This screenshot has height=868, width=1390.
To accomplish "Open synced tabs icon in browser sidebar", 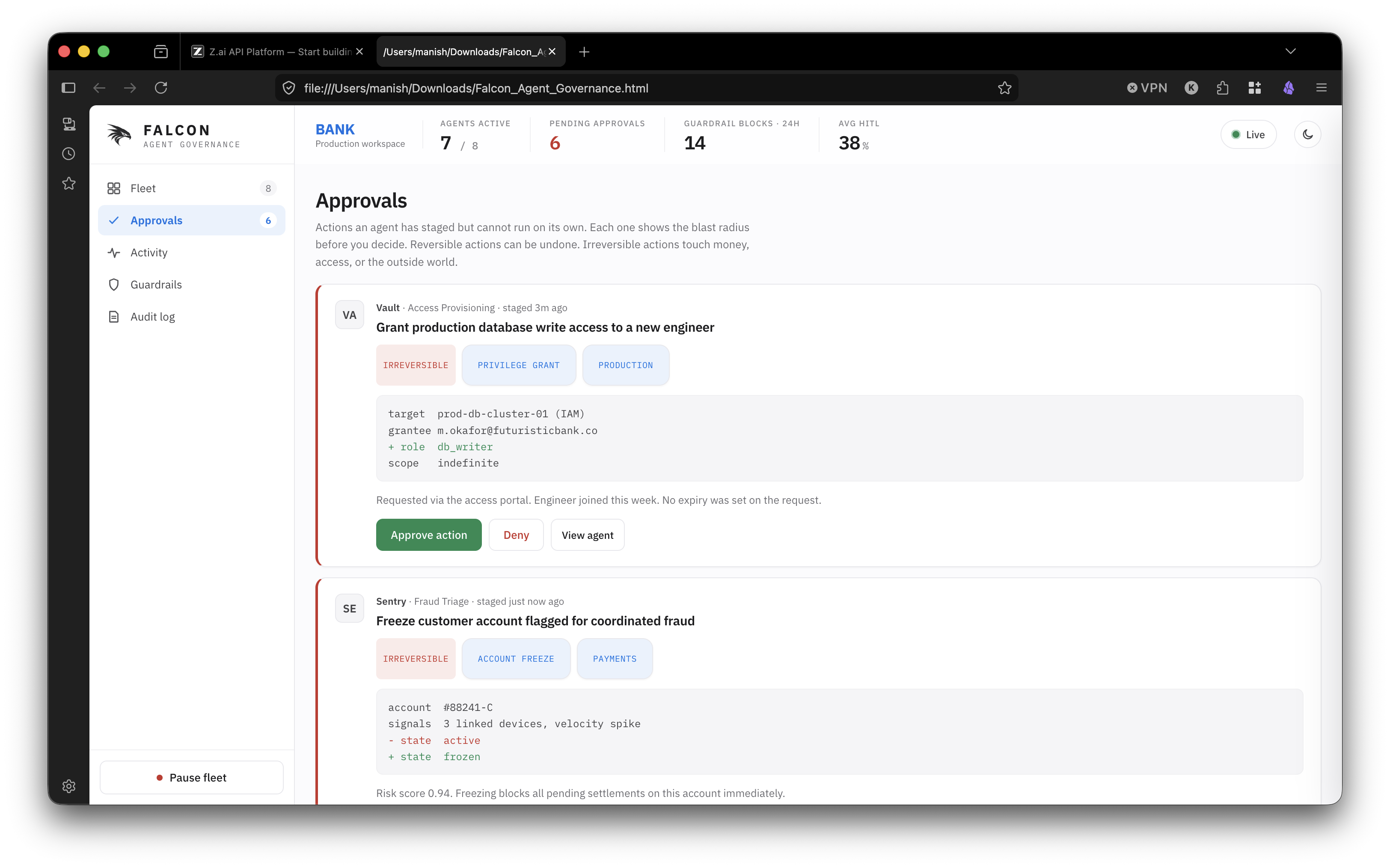I will pos(69,124).
